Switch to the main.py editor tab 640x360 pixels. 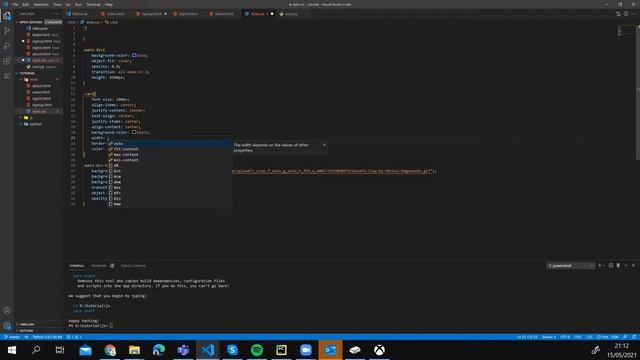pyautogui.click(x=291, y=14)
